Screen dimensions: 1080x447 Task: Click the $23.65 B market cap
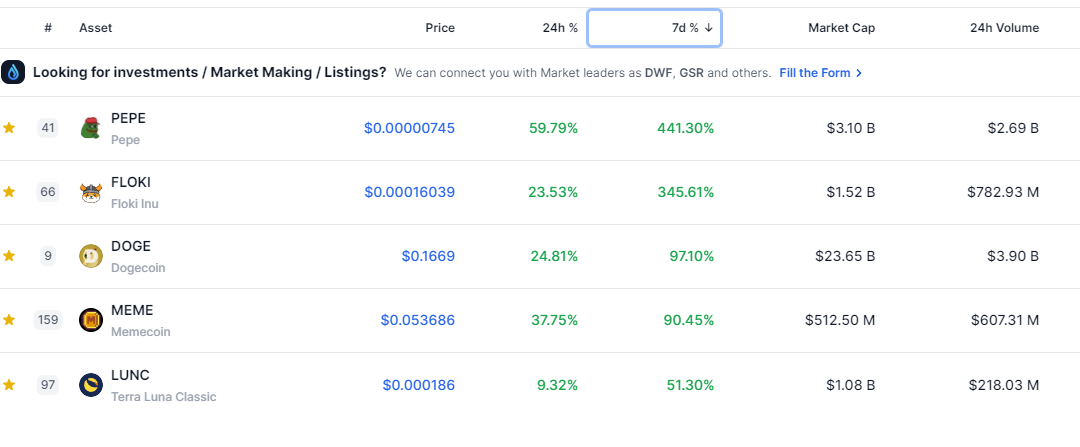[x=845, y=256]
